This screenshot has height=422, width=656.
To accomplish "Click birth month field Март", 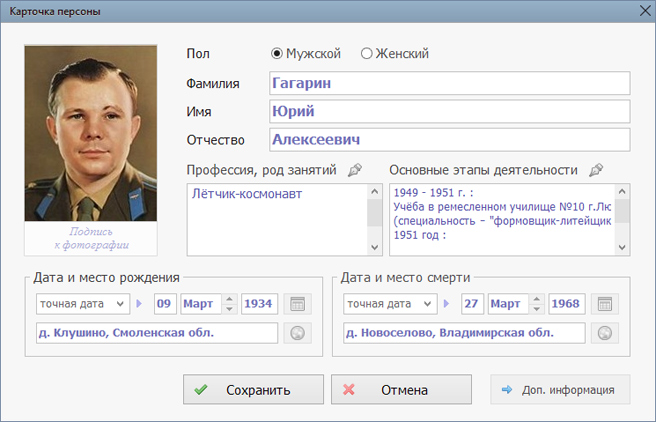I will [200, 304].
